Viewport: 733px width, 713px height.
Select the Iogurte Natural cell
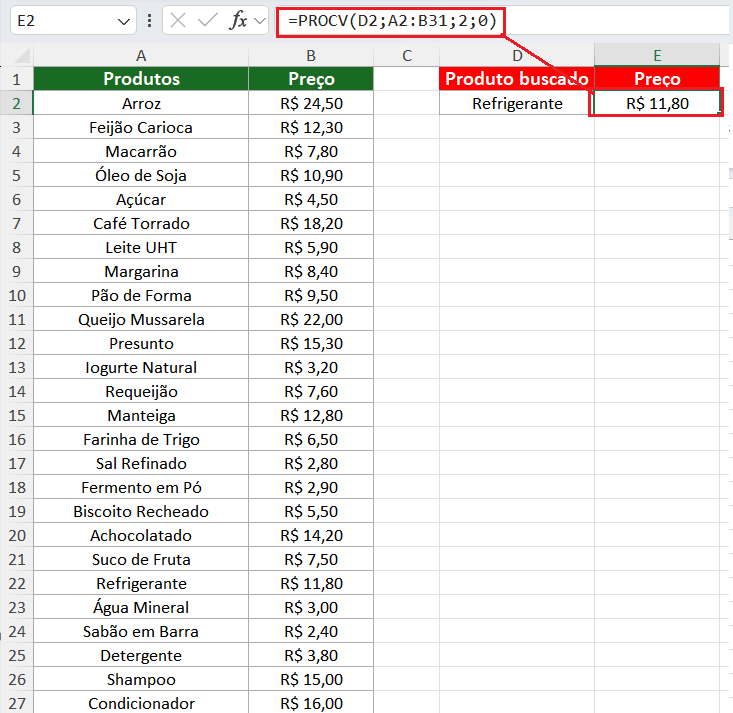point(141,367)
